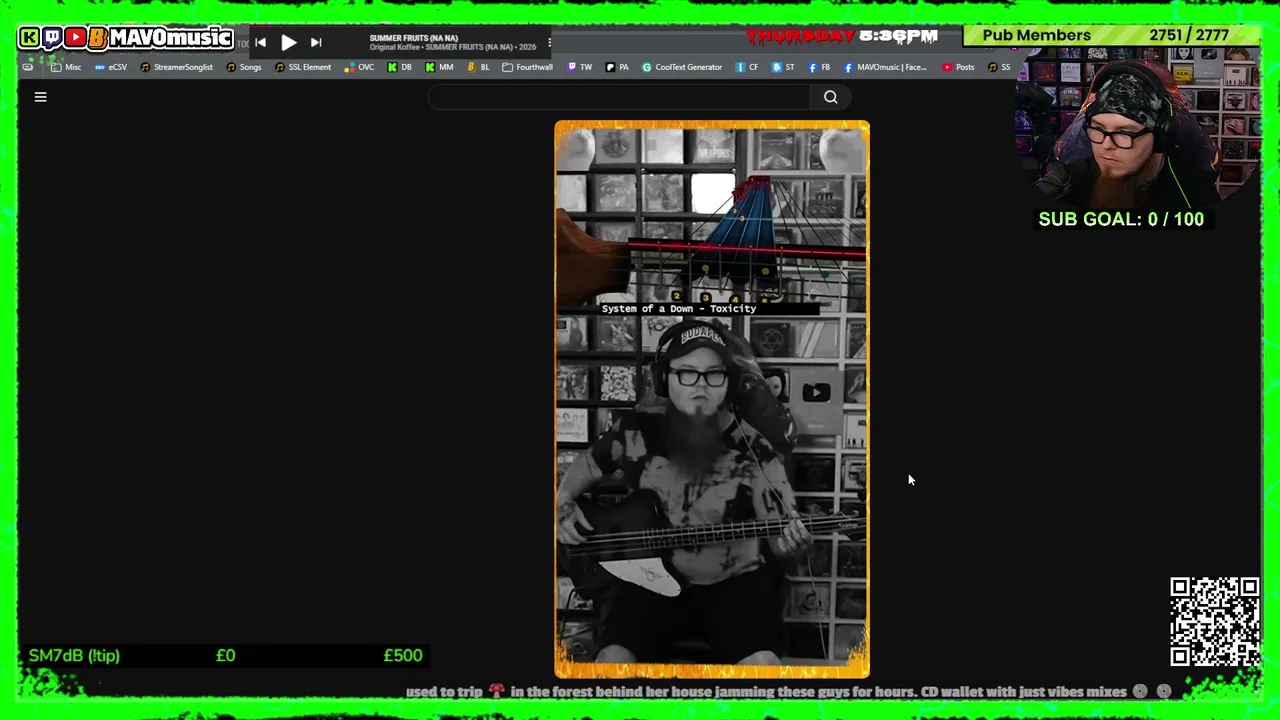
Task: Open the TW Twitch bookmark
Action: [579, 67]
